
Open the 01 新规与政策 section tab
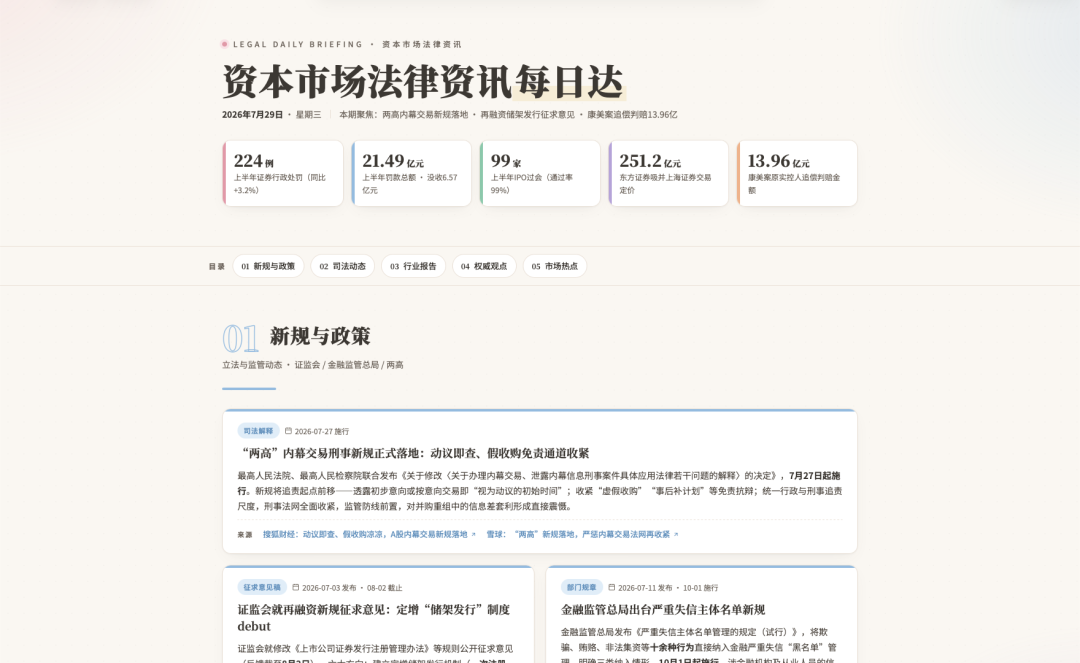tap(268, 266)
